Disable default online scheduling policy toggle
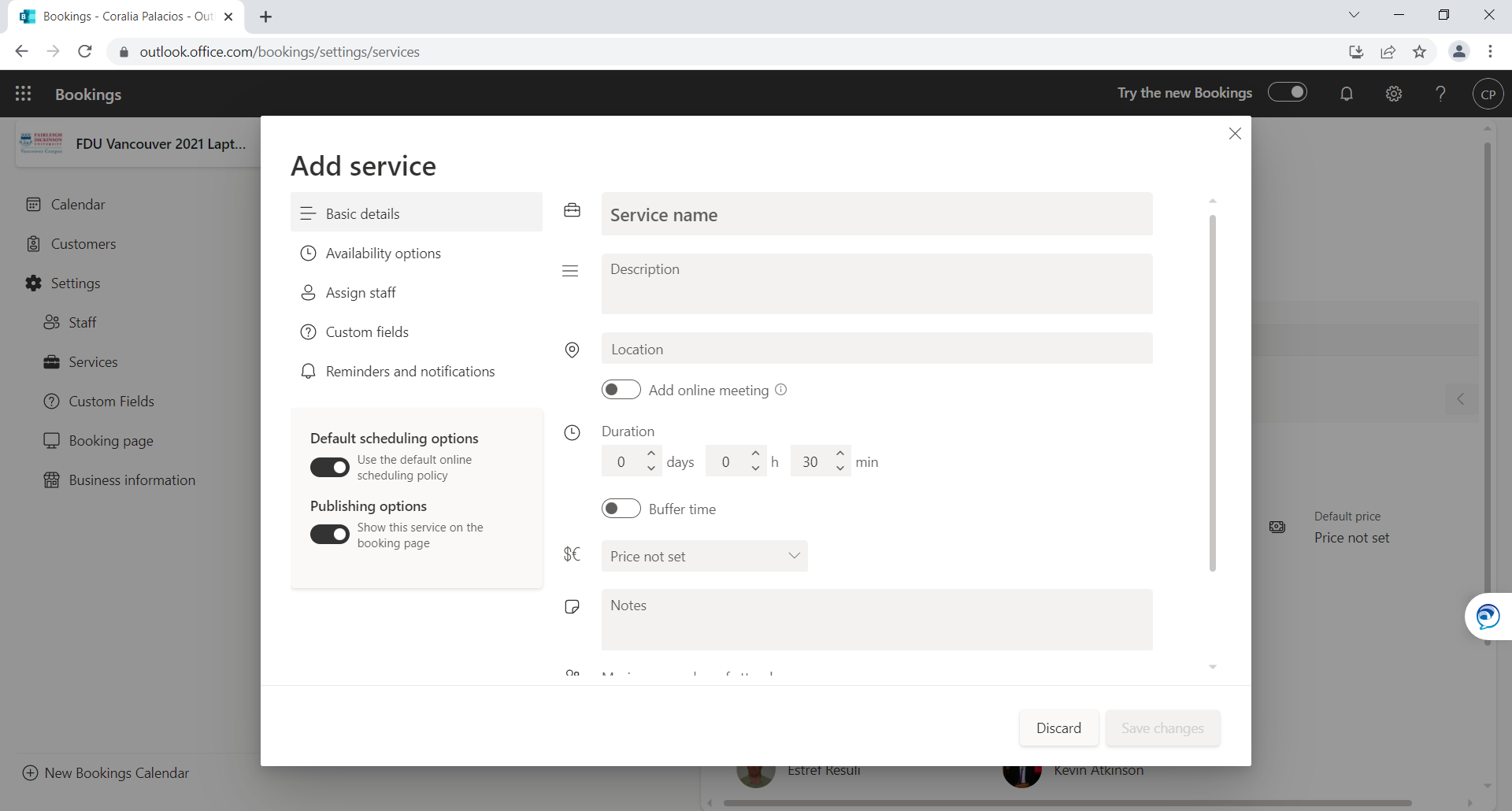Screen dimensions: 1512x811 coord(329,467)
